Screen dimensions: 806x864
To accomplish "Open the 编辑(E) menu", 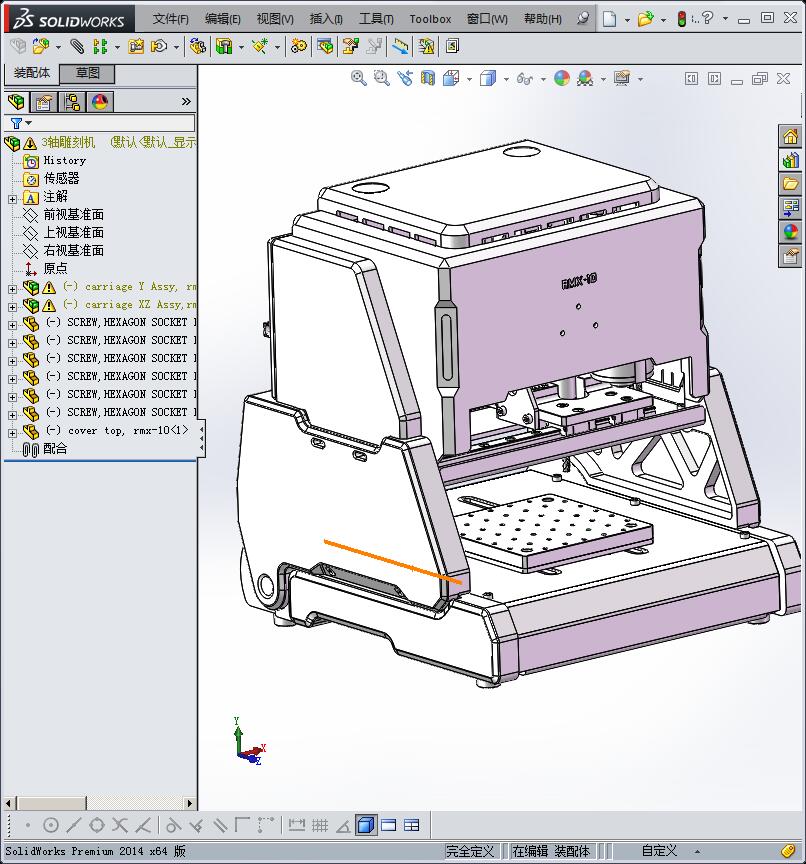I will (x=223, y=19).
